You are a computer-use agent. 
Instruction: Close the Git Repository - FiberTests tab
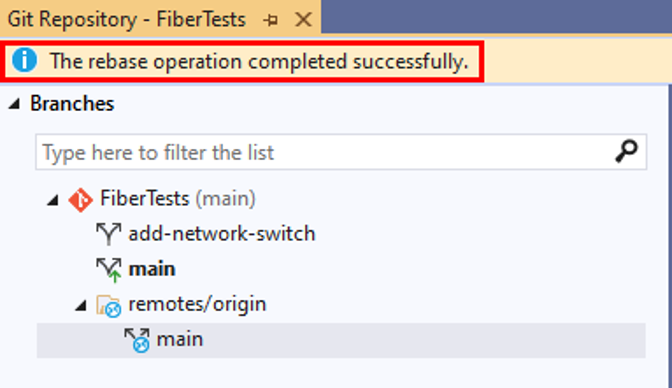coord(303,20)
